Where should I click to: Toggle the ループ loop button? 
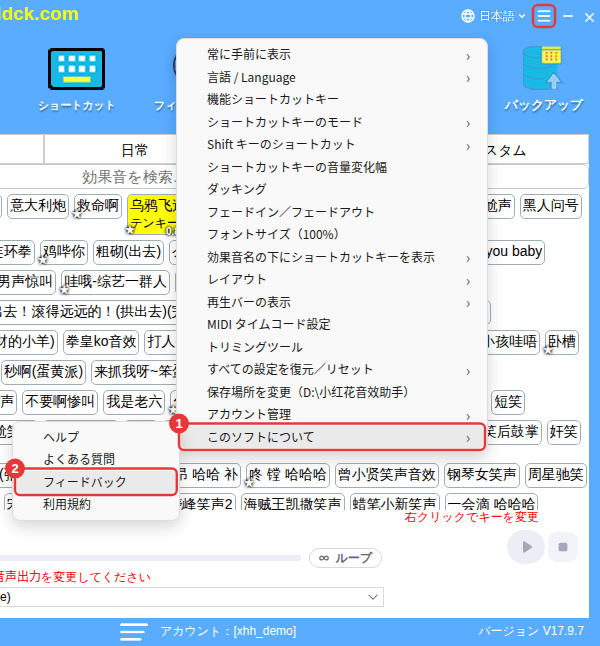345,558
